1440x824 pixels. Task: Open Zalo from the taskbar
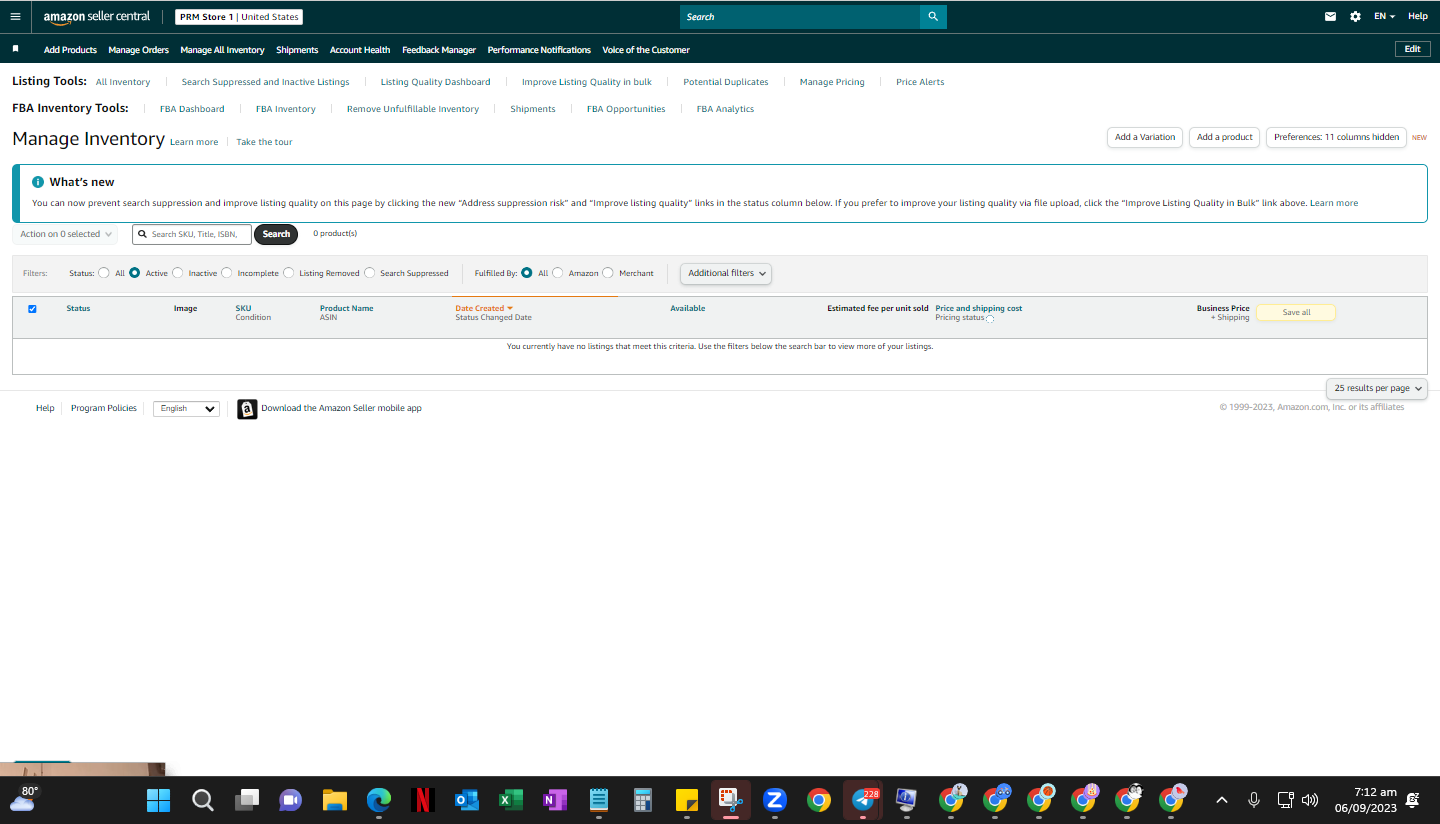775,800
